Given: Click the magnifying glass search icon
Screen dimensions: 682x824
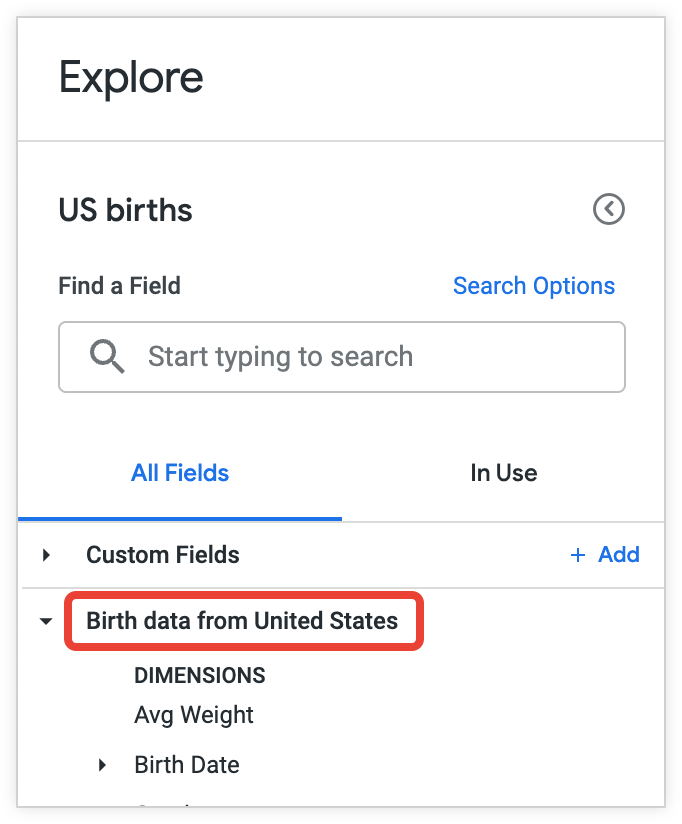Looking at the screenshot, I should point(107,356).
